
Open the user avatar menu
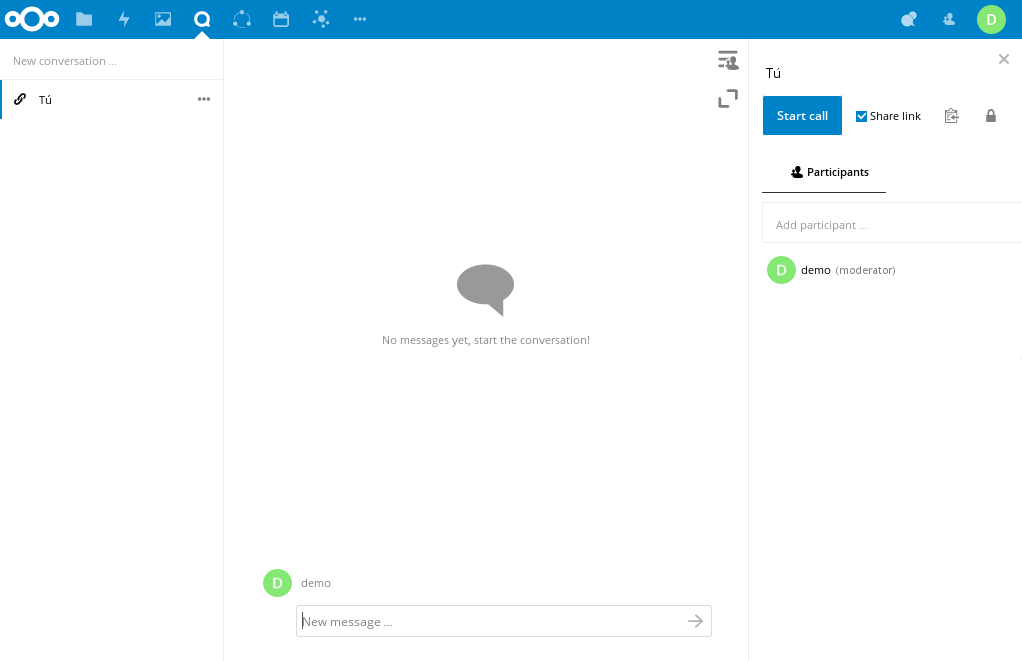[x=991, y=19]
